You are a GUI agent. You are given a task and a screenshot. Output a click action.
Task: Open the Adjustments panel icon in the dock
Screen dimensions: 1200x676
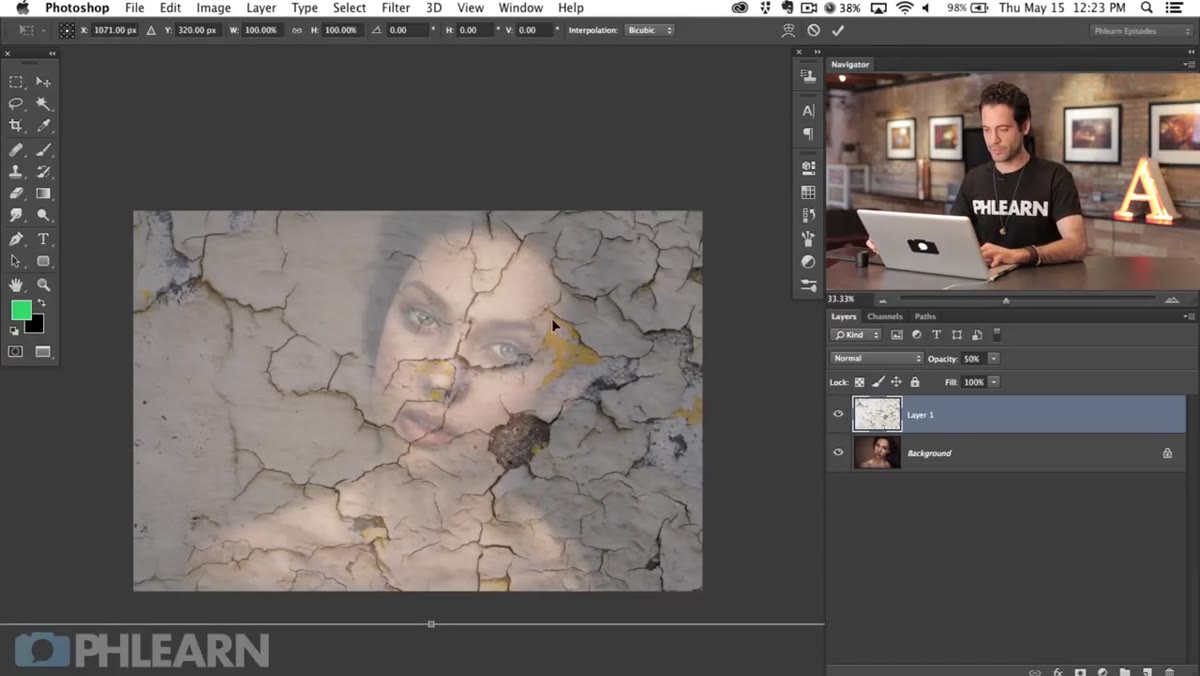(x=808, y=262)
